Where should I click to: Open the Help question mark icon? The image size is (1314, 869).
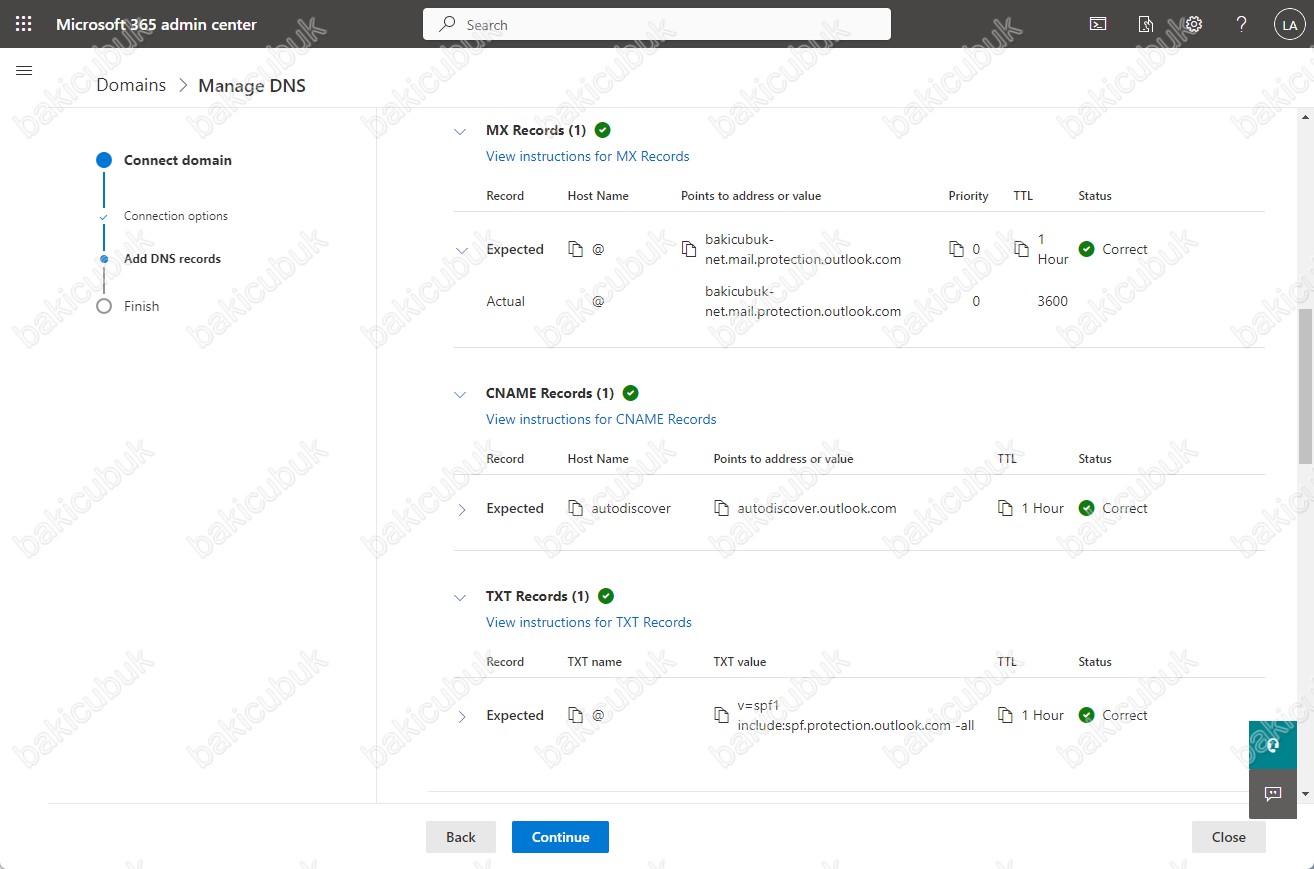coord(1241,24)
